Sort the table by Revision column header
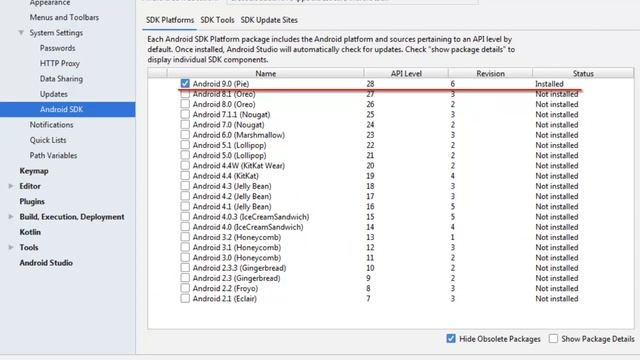This screenshot has width=640, height=360. click(490, 73)
